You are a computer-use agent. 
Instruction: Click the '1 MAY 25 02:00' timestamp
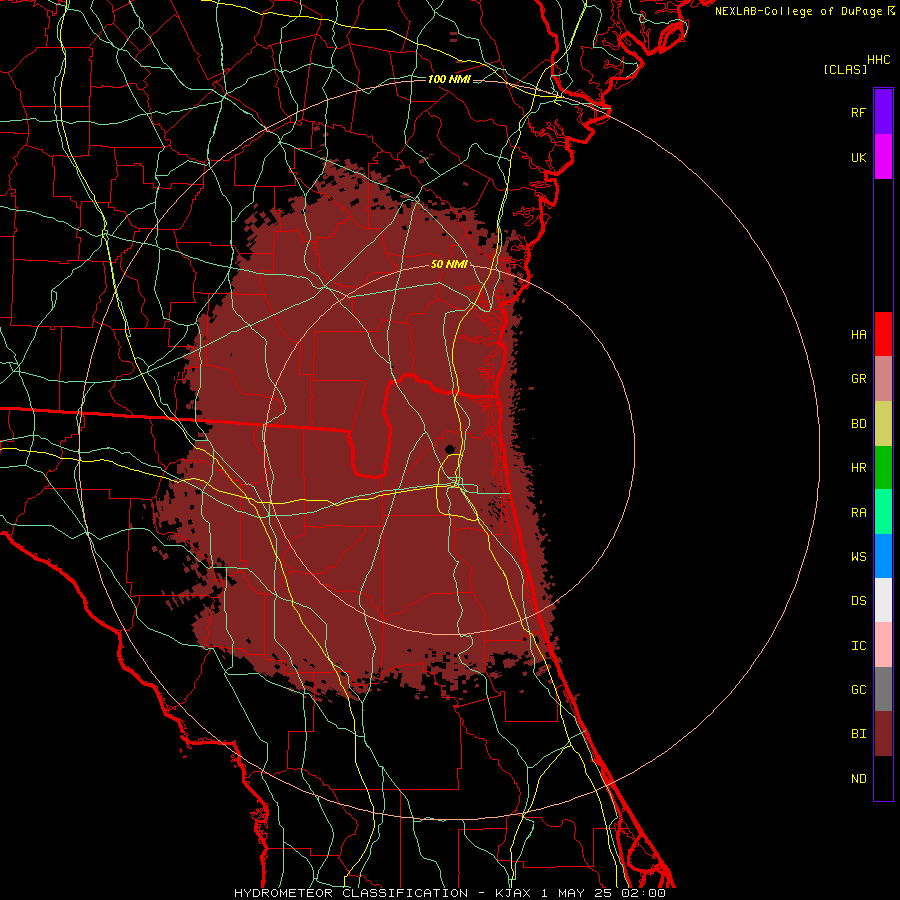pos(603,893)
